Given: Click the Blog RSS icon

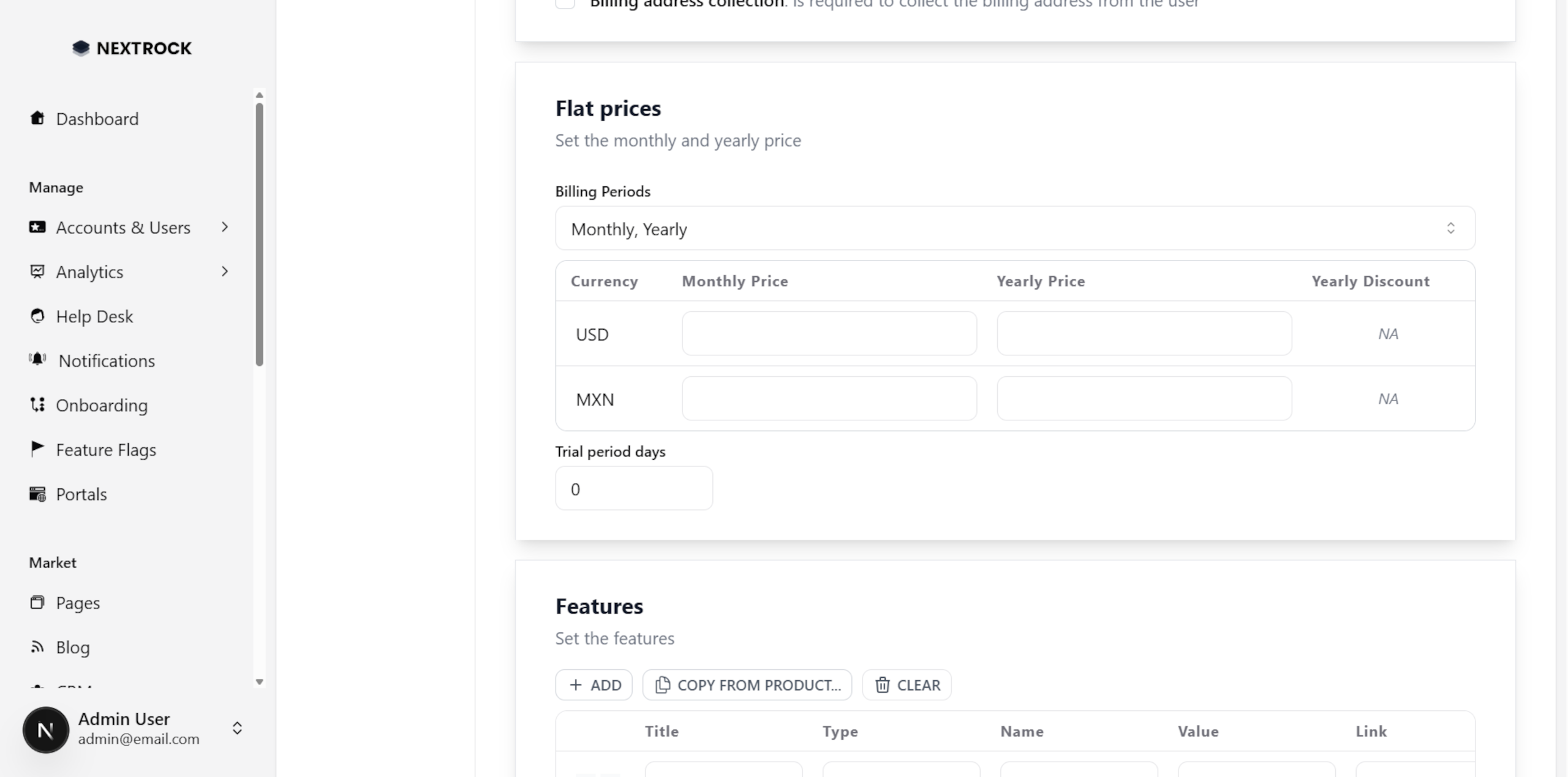Looking at the screenshot, I should coord(37,647).
